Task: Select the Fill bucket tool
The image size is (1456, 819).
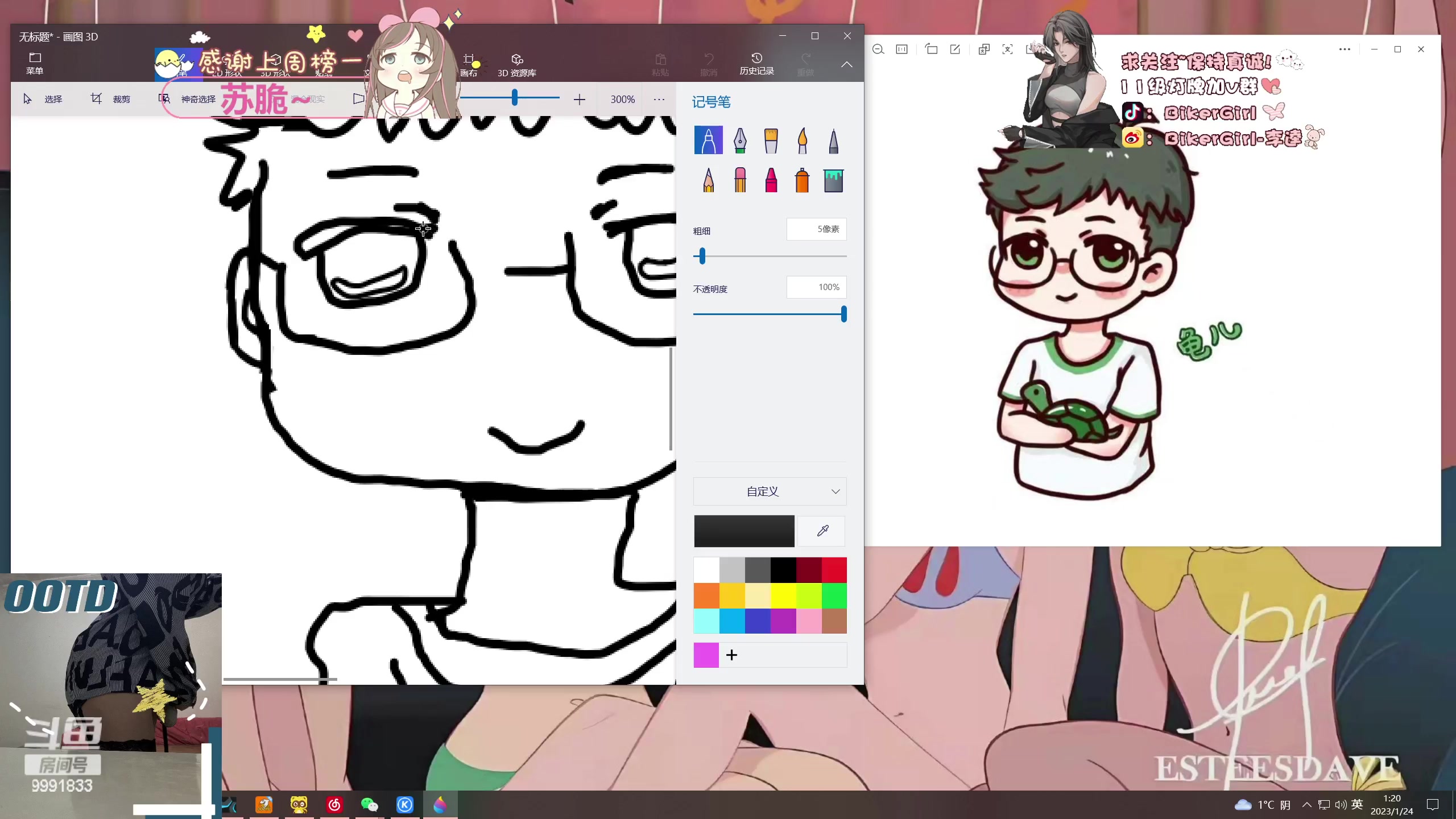Action: 833,180
